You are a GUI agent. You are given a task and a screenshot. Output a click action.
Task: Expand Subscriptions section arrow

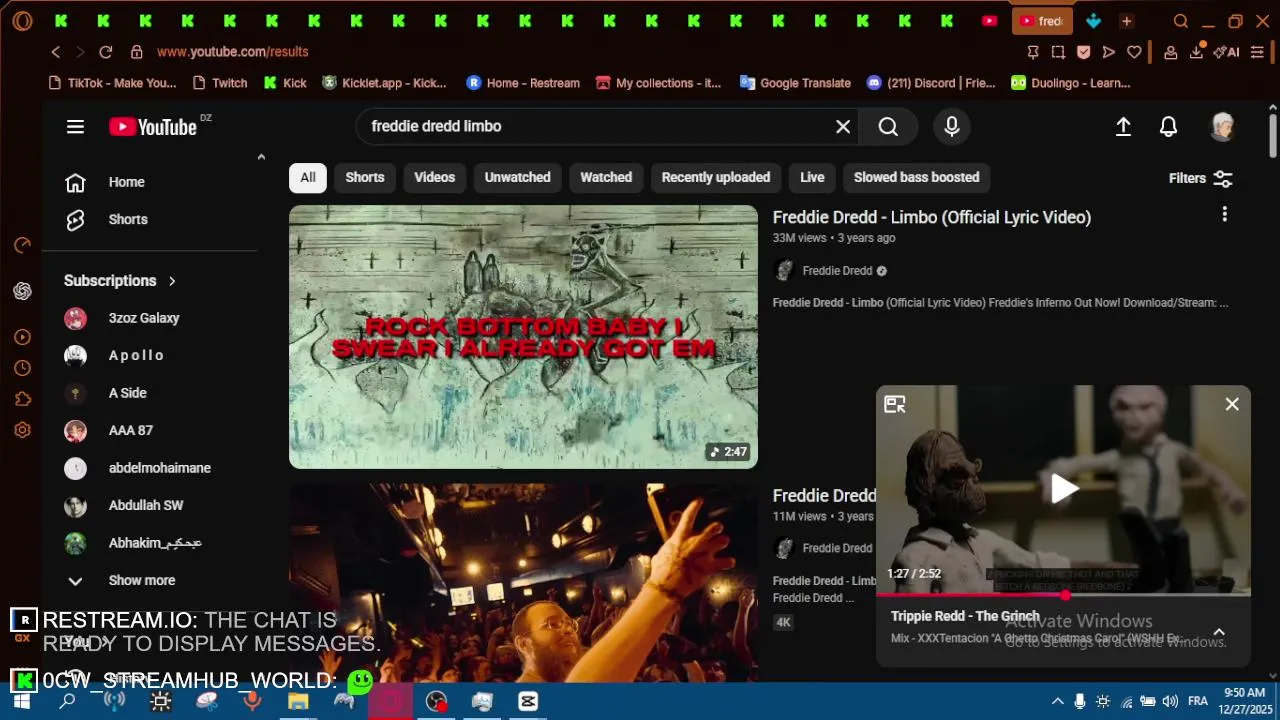(x=172, y=281)
